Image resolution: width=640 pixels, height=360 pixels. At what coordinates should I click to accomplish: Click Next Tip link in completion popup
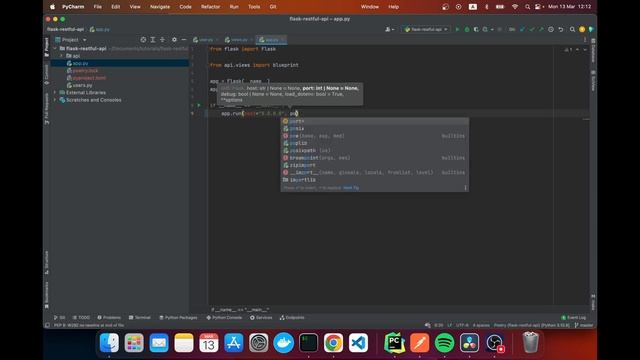(x=351, y=188)
